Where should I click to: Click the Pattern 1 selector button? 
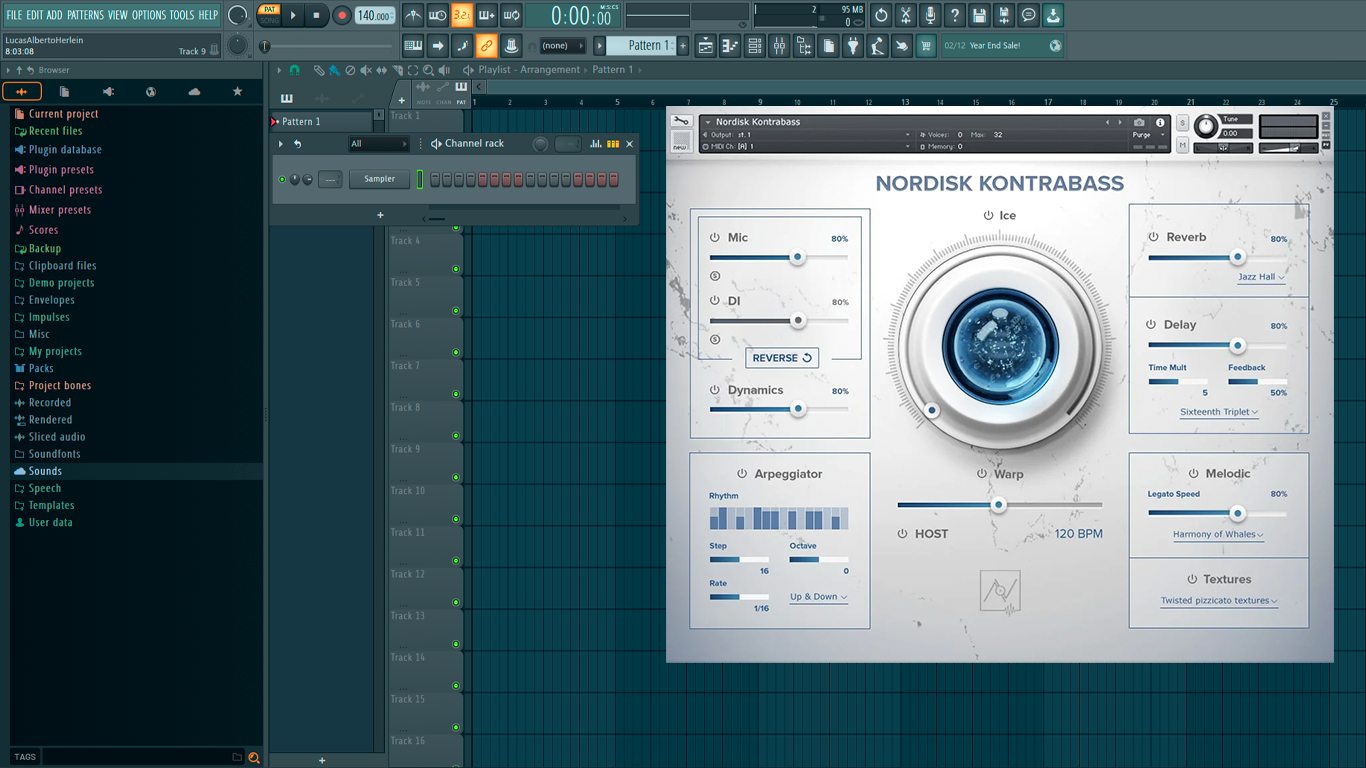tap(643, 46)
